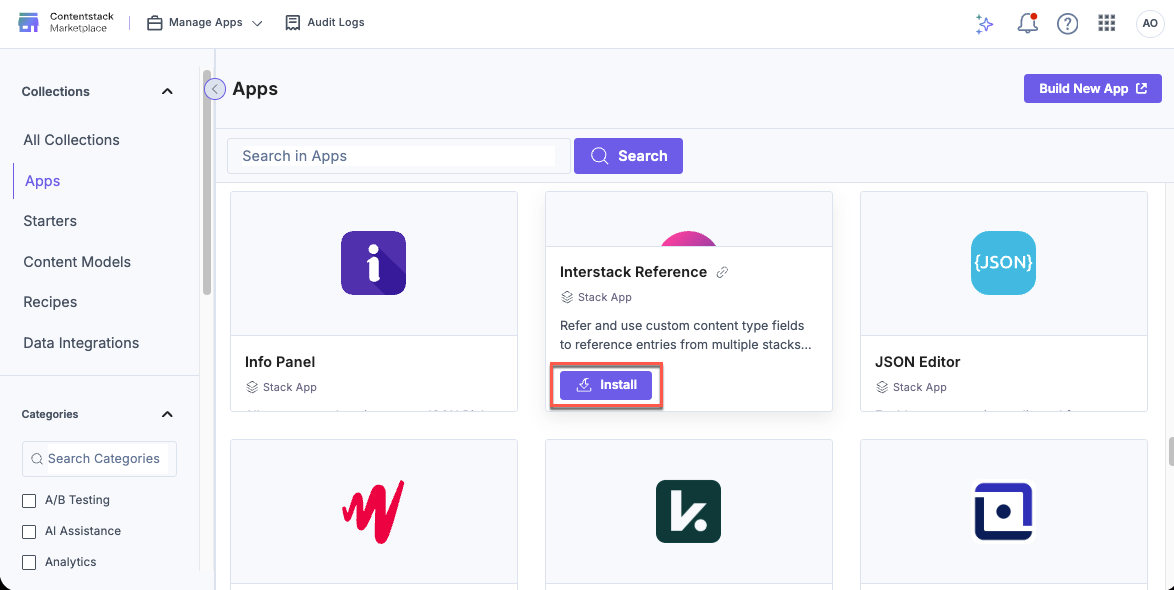Image resolution: width=1174 pixels, height=590 pixels.
Task: Click the Info Panel title
Action: coord(280,362)
